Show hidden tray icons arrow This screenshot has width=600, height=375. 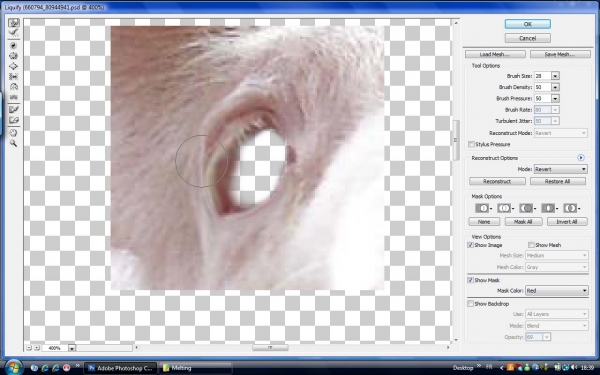point(502,368)
